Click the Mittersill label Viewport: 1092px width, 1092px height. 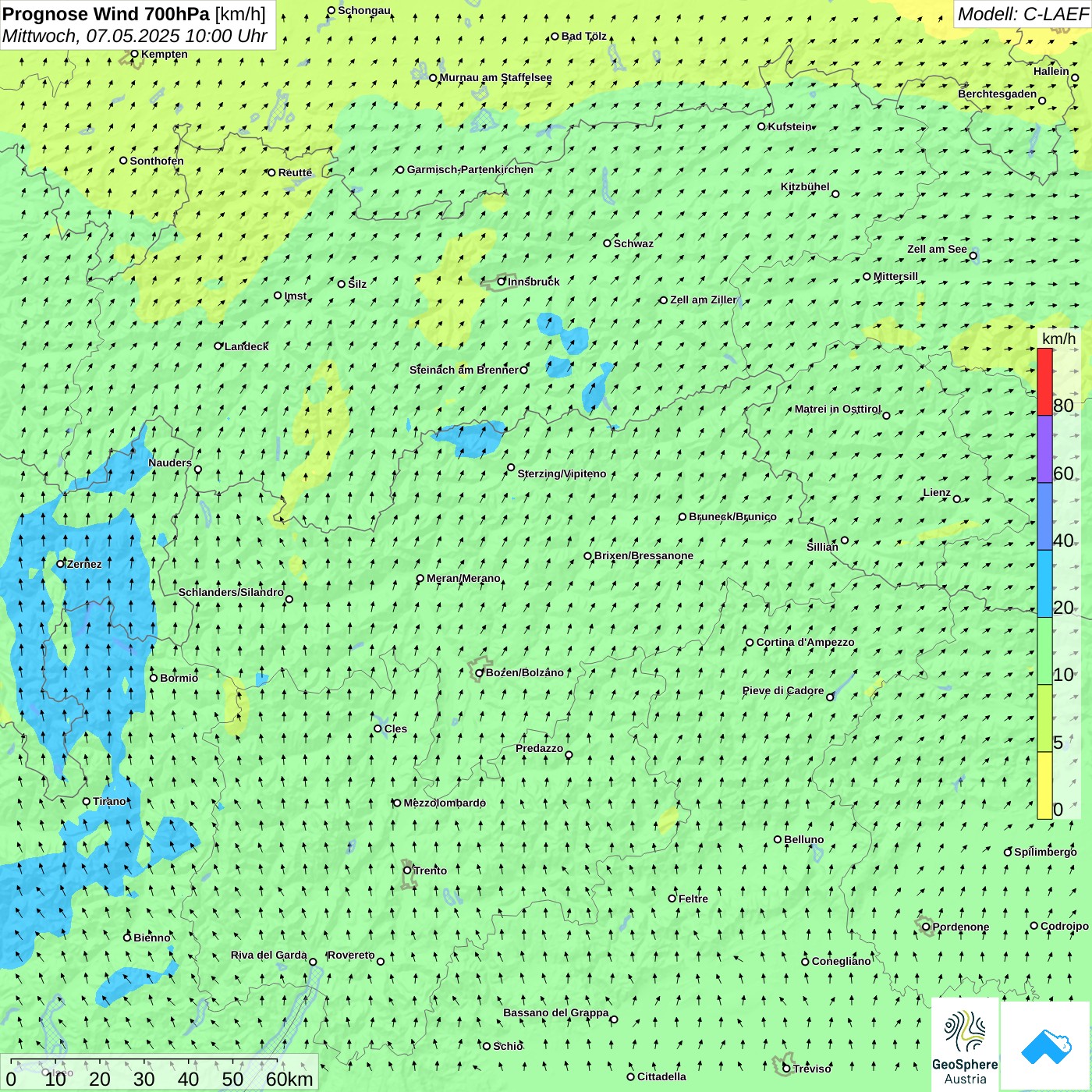[x=895, y=276]
